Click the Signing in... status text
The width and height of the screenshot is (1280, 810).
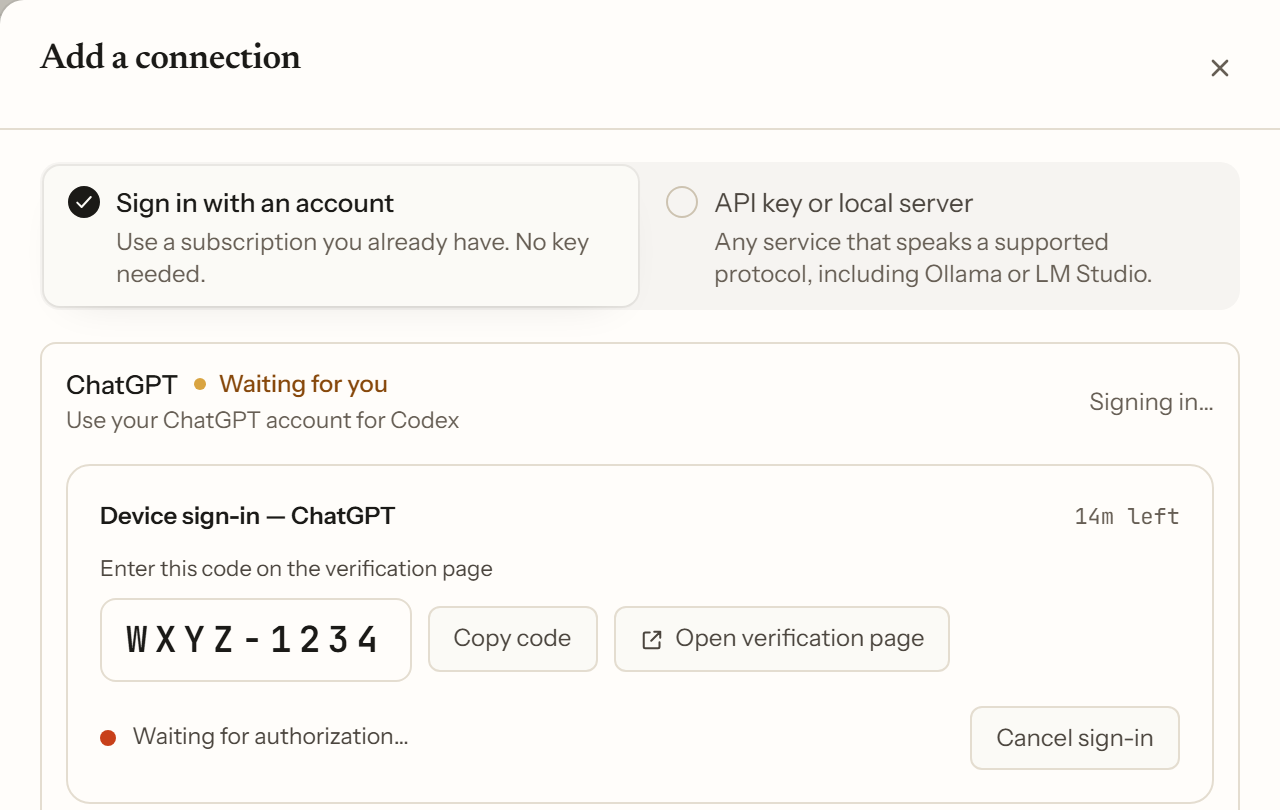[1151, 402]
